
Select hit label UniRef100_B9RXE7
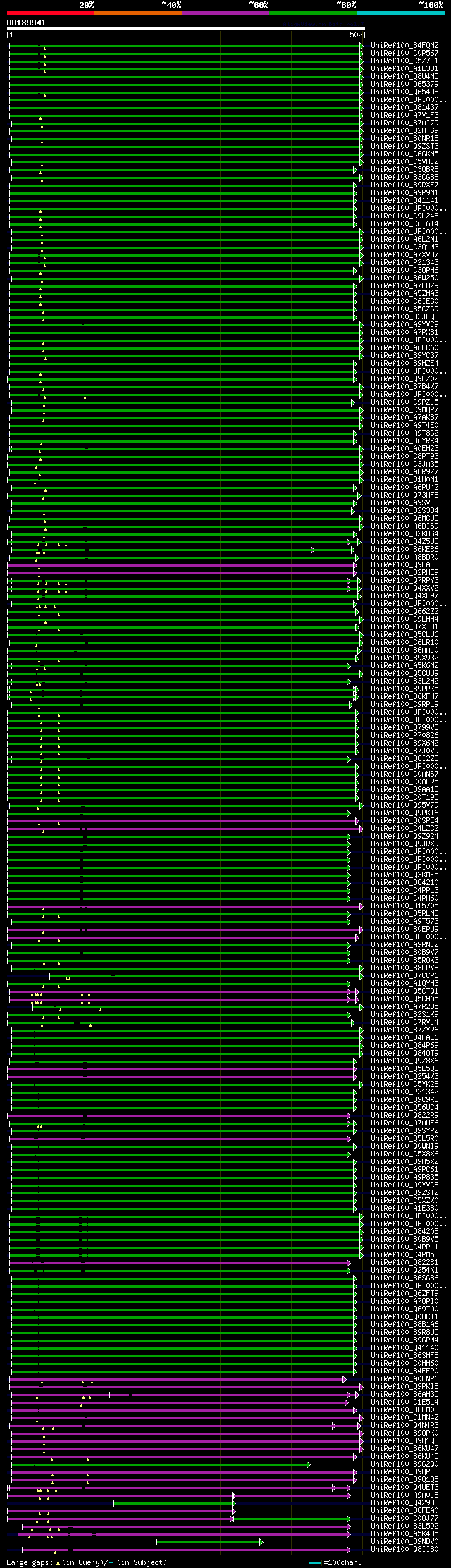[404, 185]
